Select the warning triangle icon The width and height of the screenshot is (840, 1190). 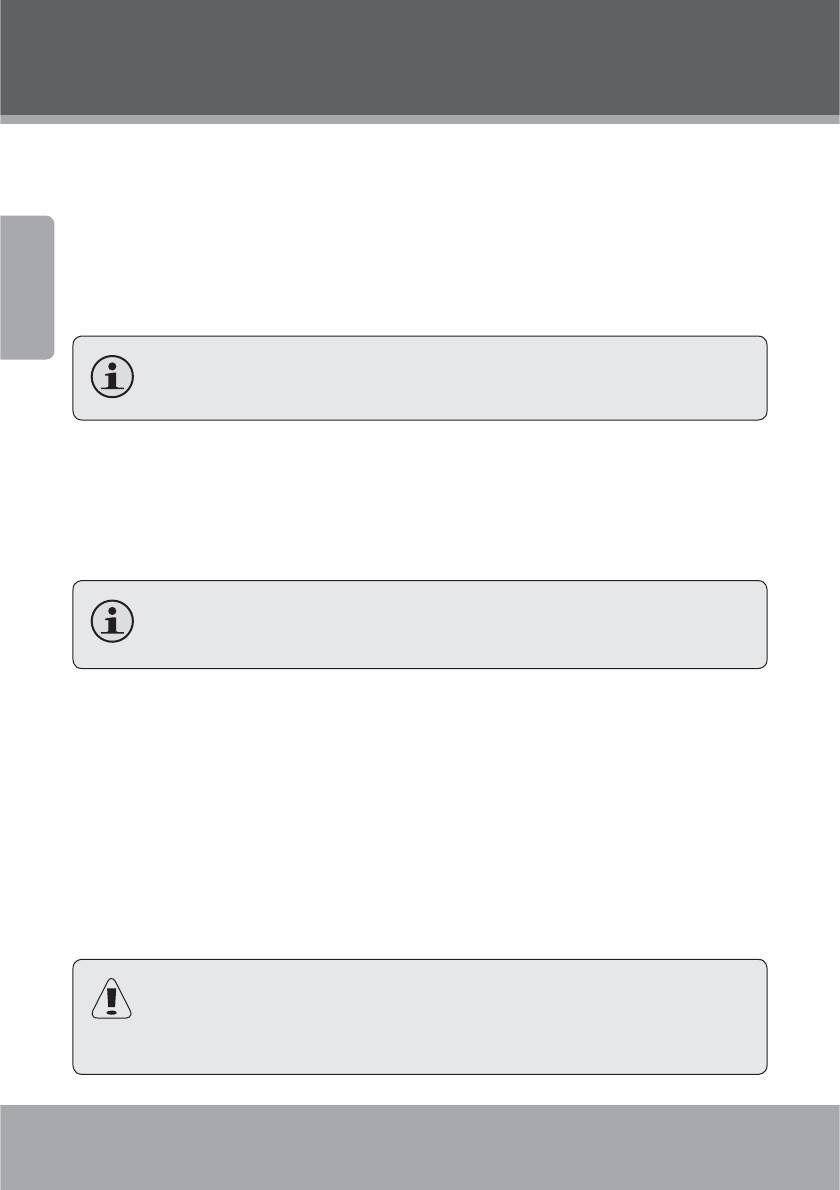[x=112, y=998]
